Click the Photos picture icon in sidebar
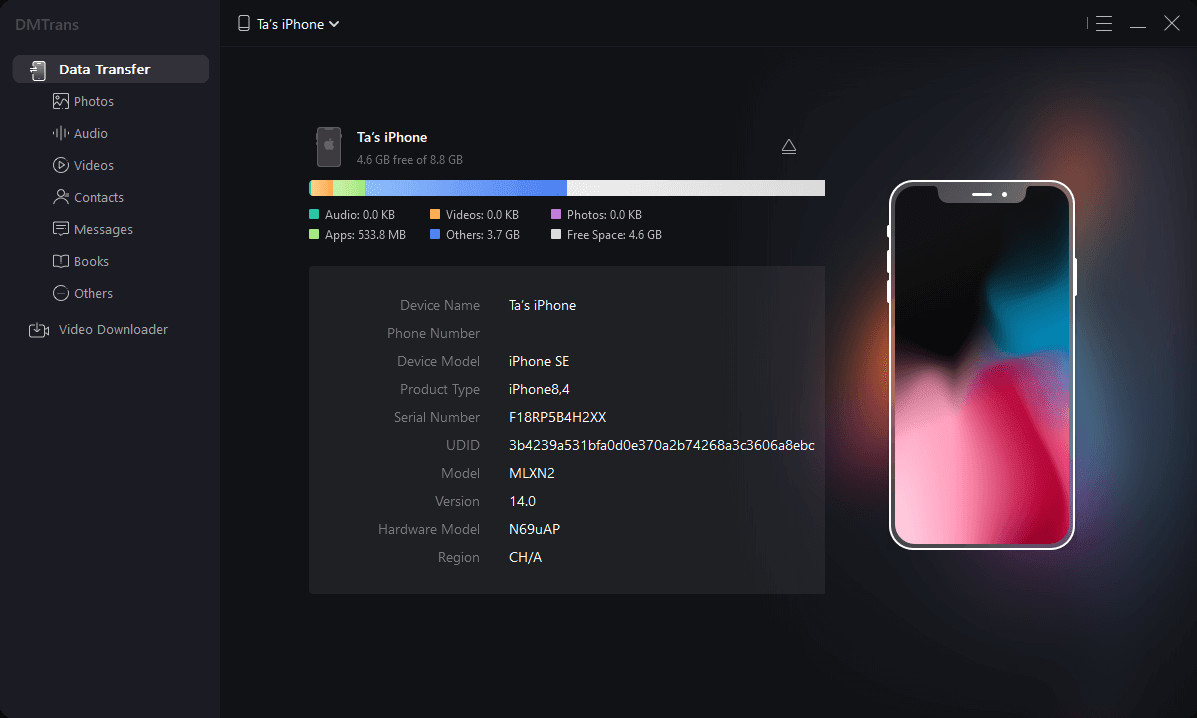 click(x=60, y=101)
